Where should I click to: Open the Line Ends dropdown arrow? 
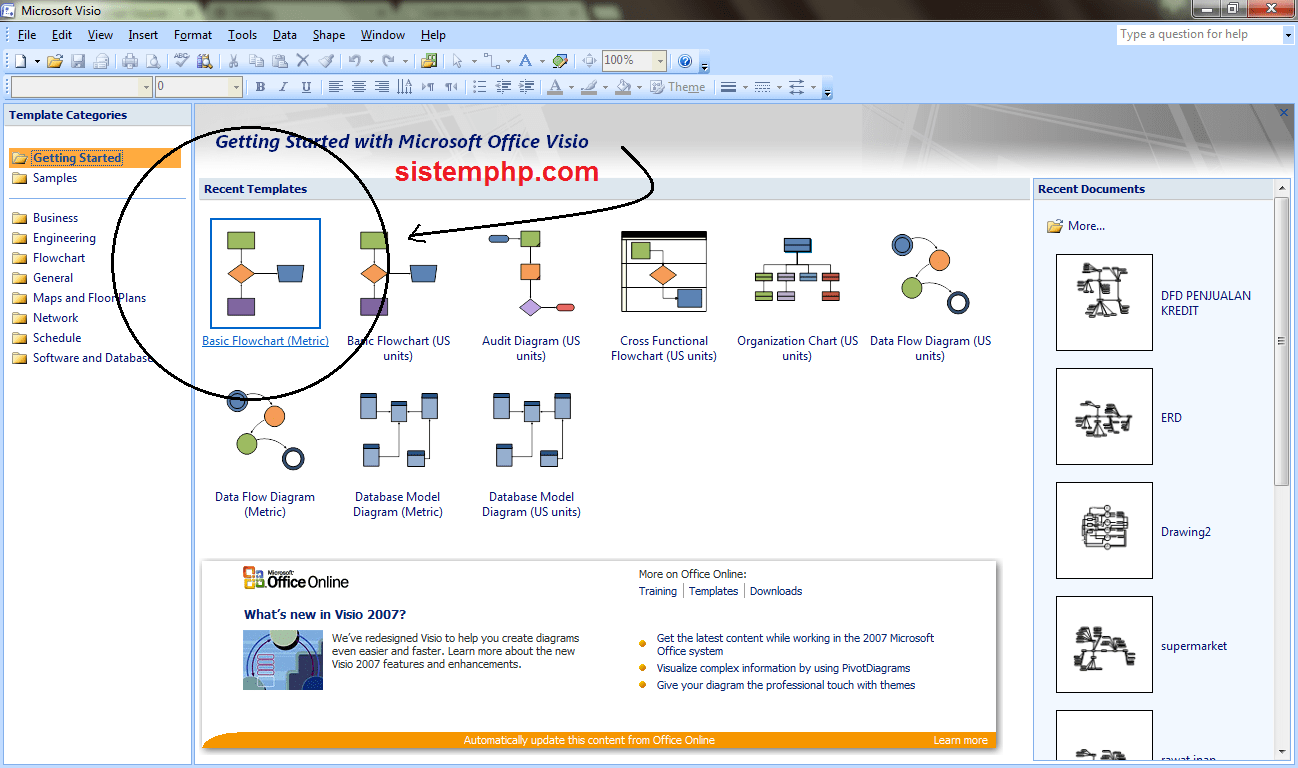813,87
